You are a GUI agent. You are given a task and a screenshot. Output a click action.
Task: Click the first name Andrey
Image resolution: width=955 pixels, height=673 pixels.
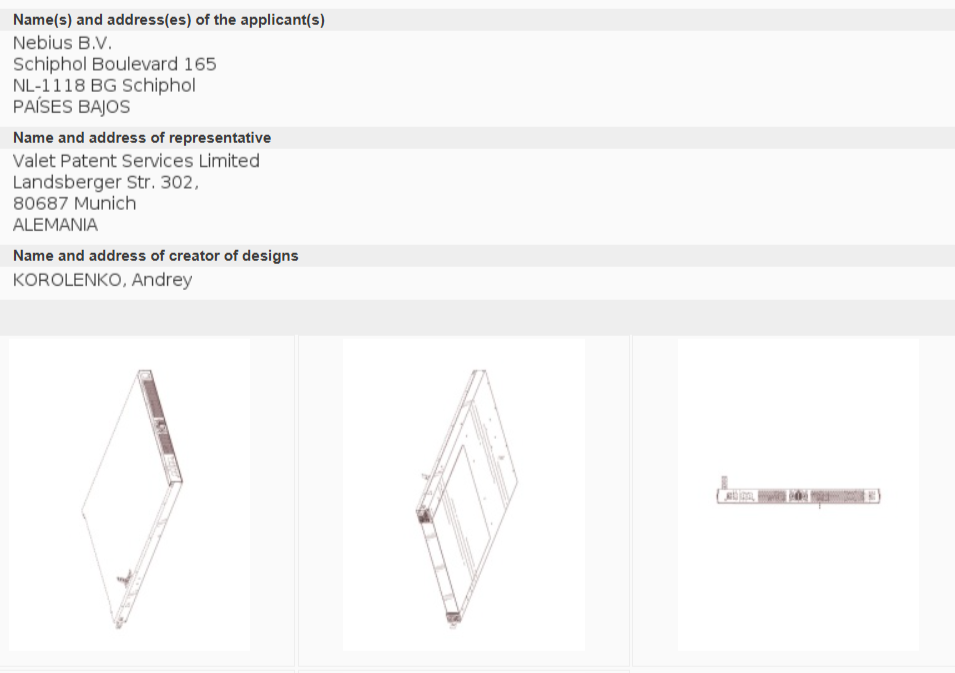[161, 280]
